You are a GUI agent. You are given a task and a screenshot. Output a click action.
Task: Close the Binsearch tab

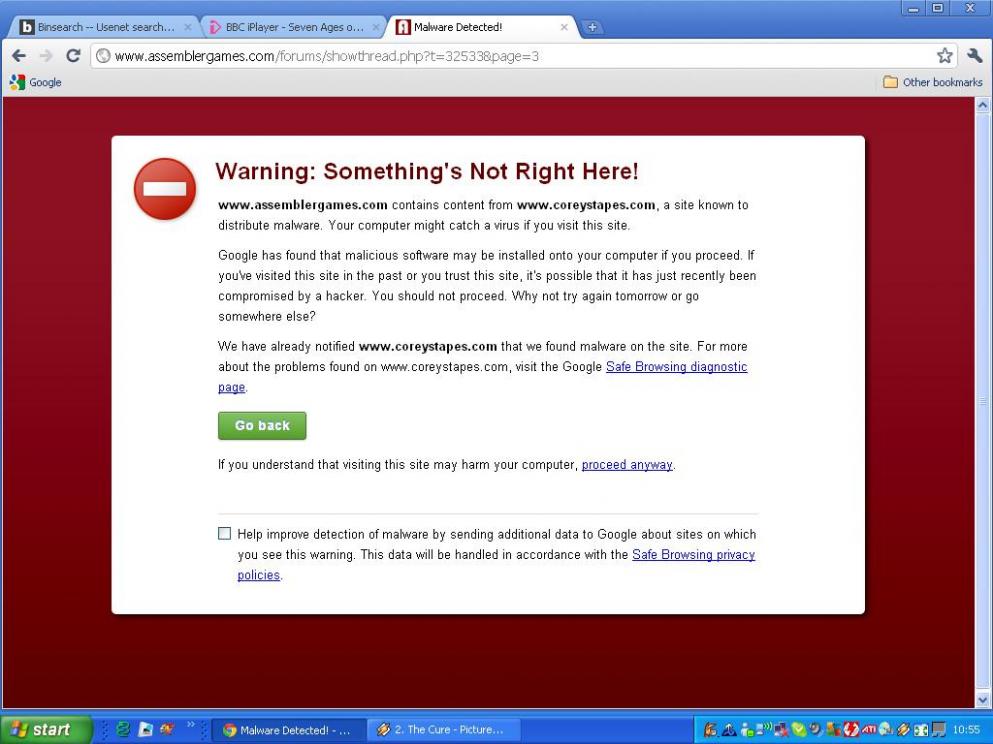point(187,27)
